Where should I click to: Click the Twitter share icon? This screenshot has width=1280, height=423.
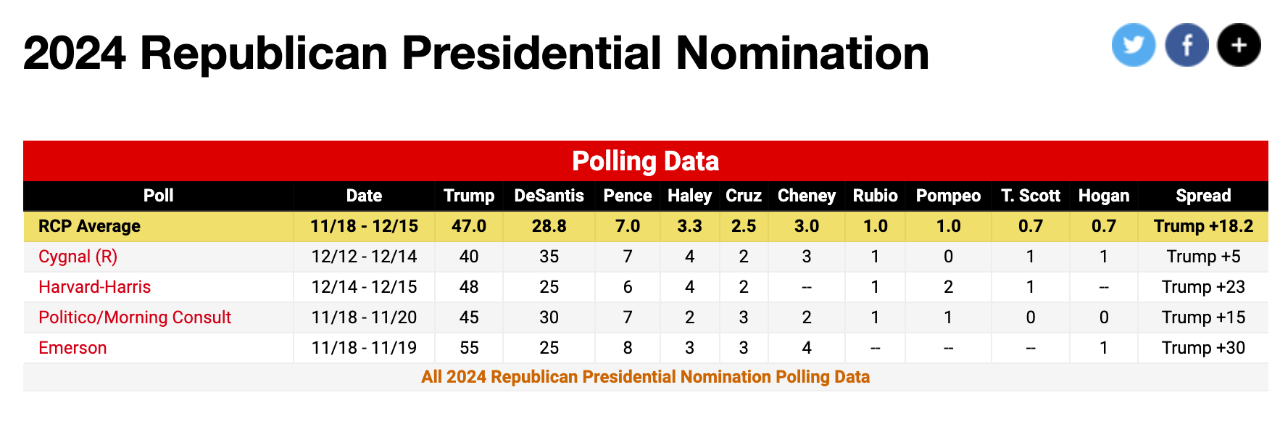coord(1133,46)
